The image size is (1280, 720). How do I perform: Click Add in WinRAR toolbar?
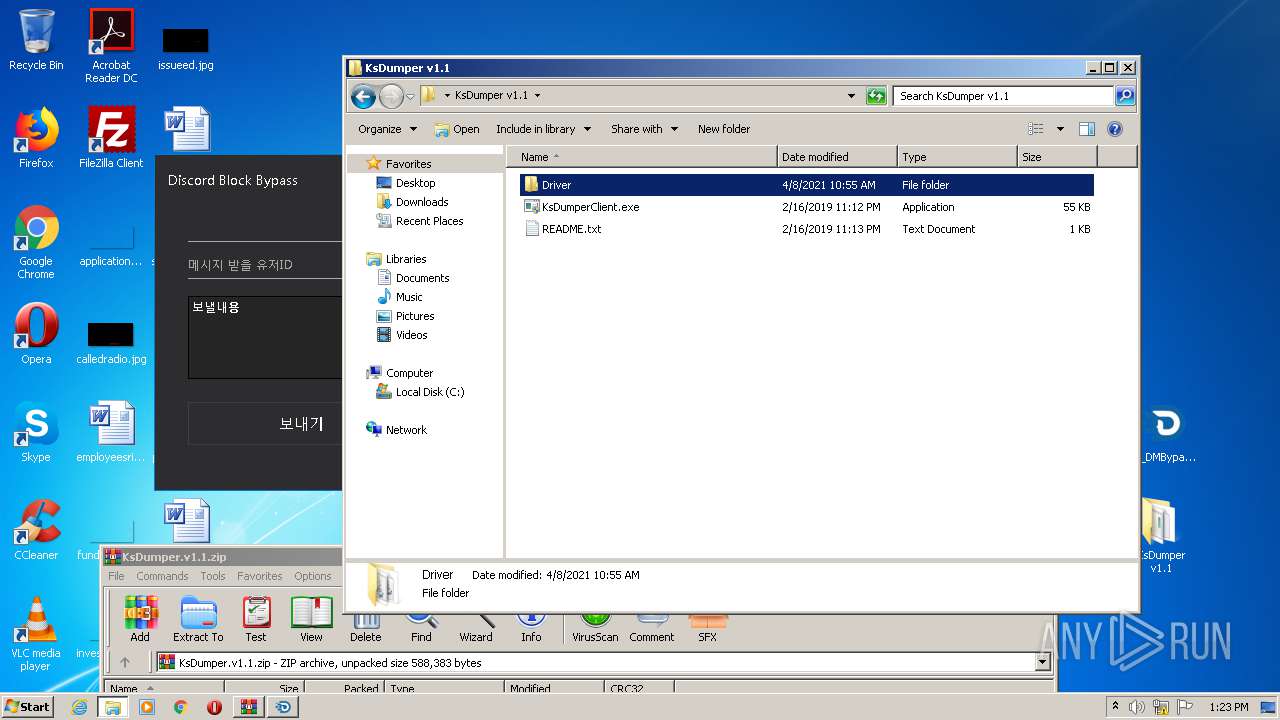click(x=140, y=619)
